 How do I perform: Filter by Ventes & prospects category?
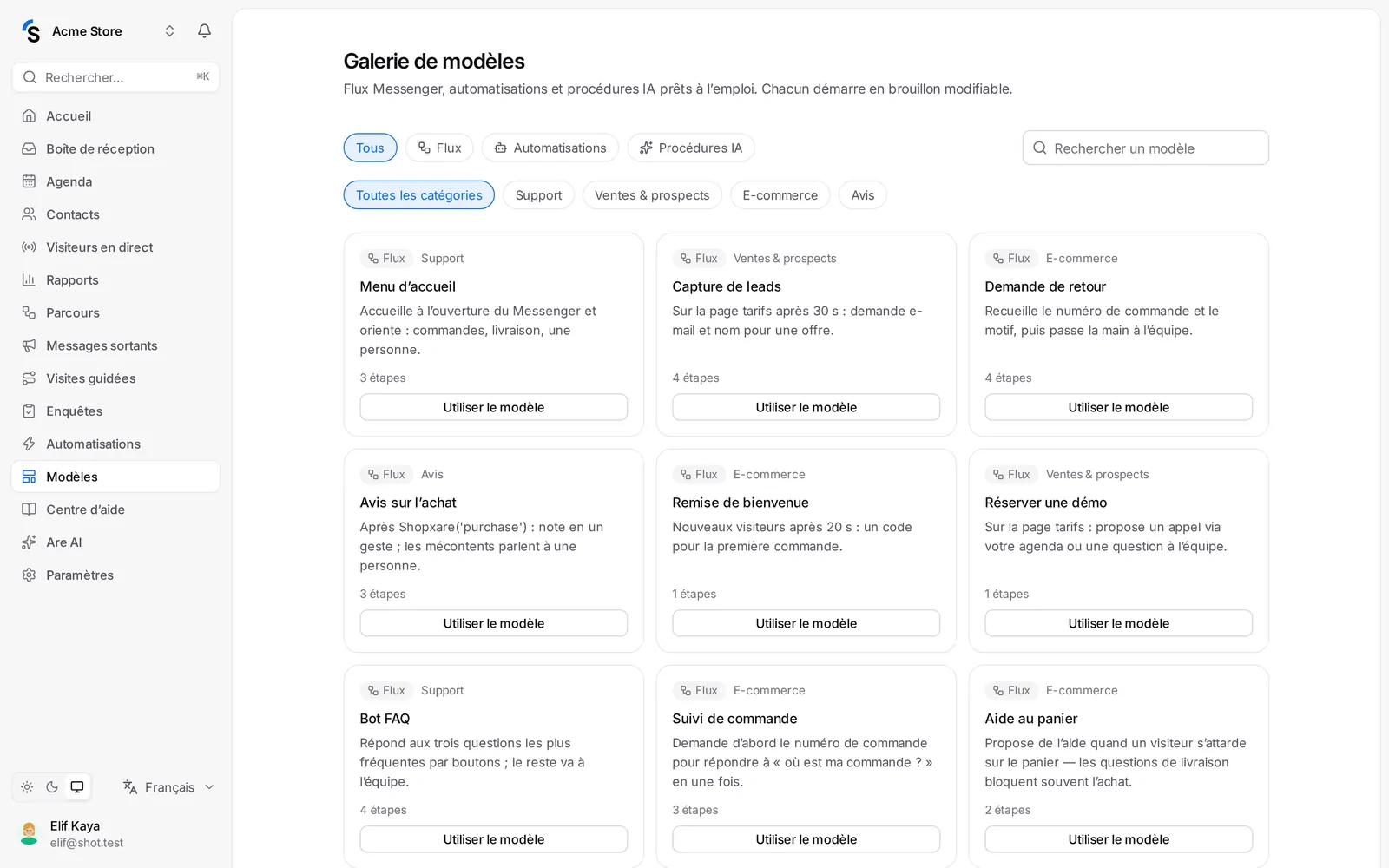click(x=652, y=195)
